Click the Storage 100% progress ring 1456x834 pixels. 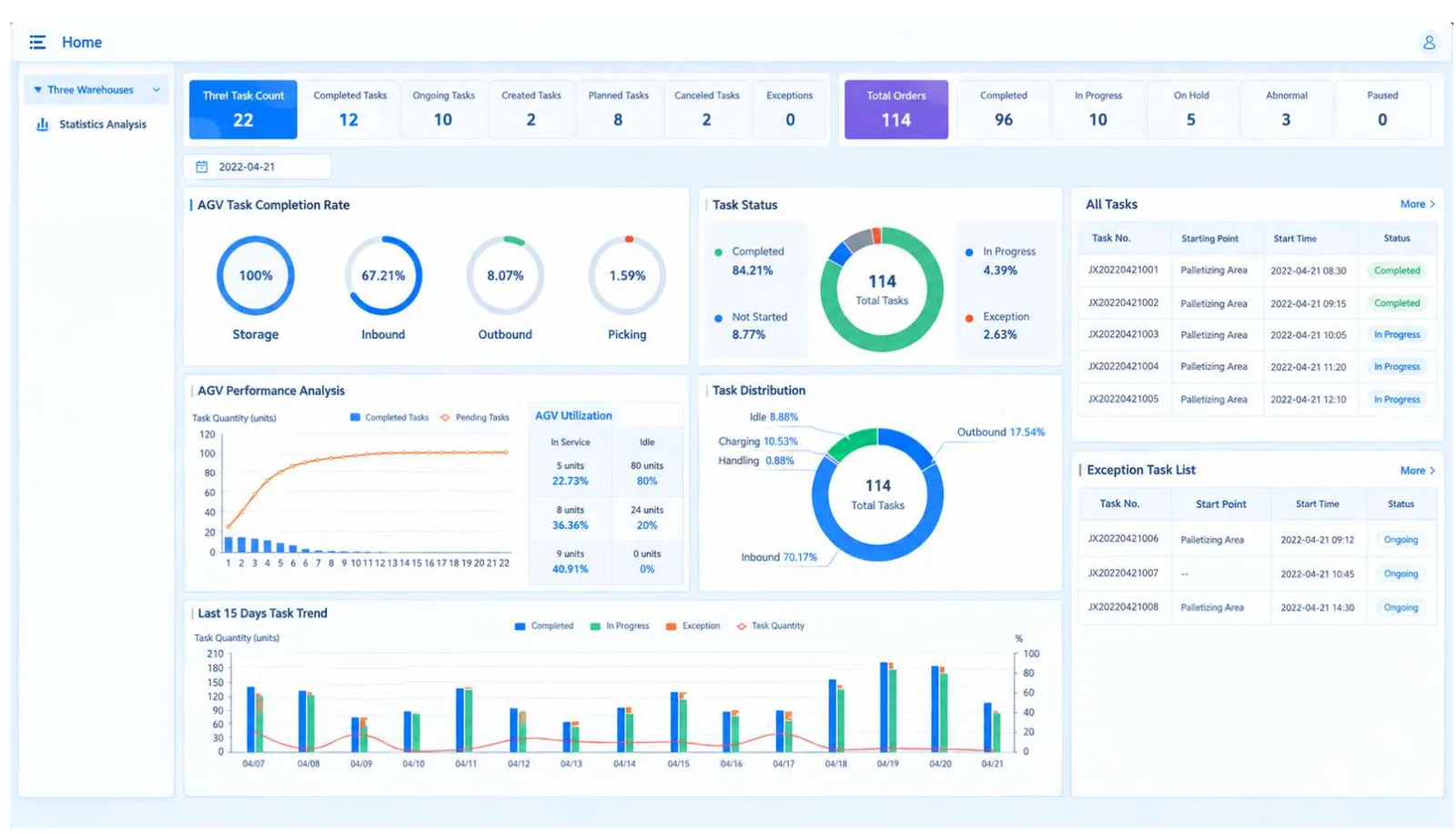coord(255,275)
